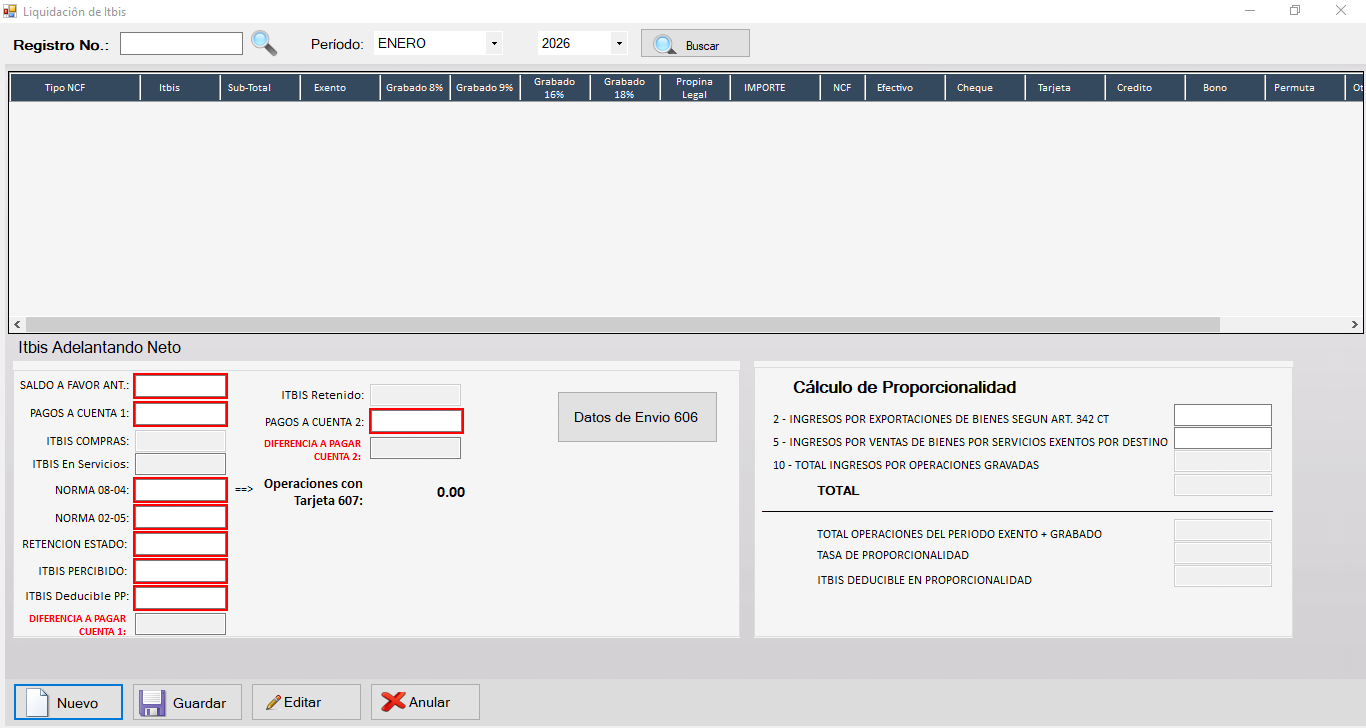Click the Guardar floppy disk button
Image resolution: width=1366 pixels, height=728 pixels.
tap(187, 702)
